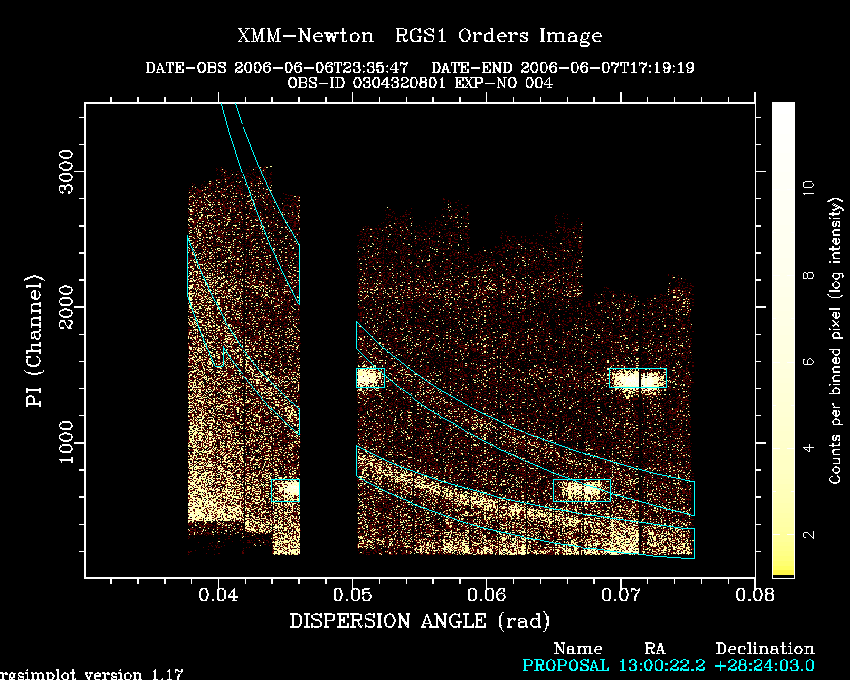Click the colorbar value 2
Viewport: 850px width, 680px height.
pyautogui.click(x=808, y=535)
